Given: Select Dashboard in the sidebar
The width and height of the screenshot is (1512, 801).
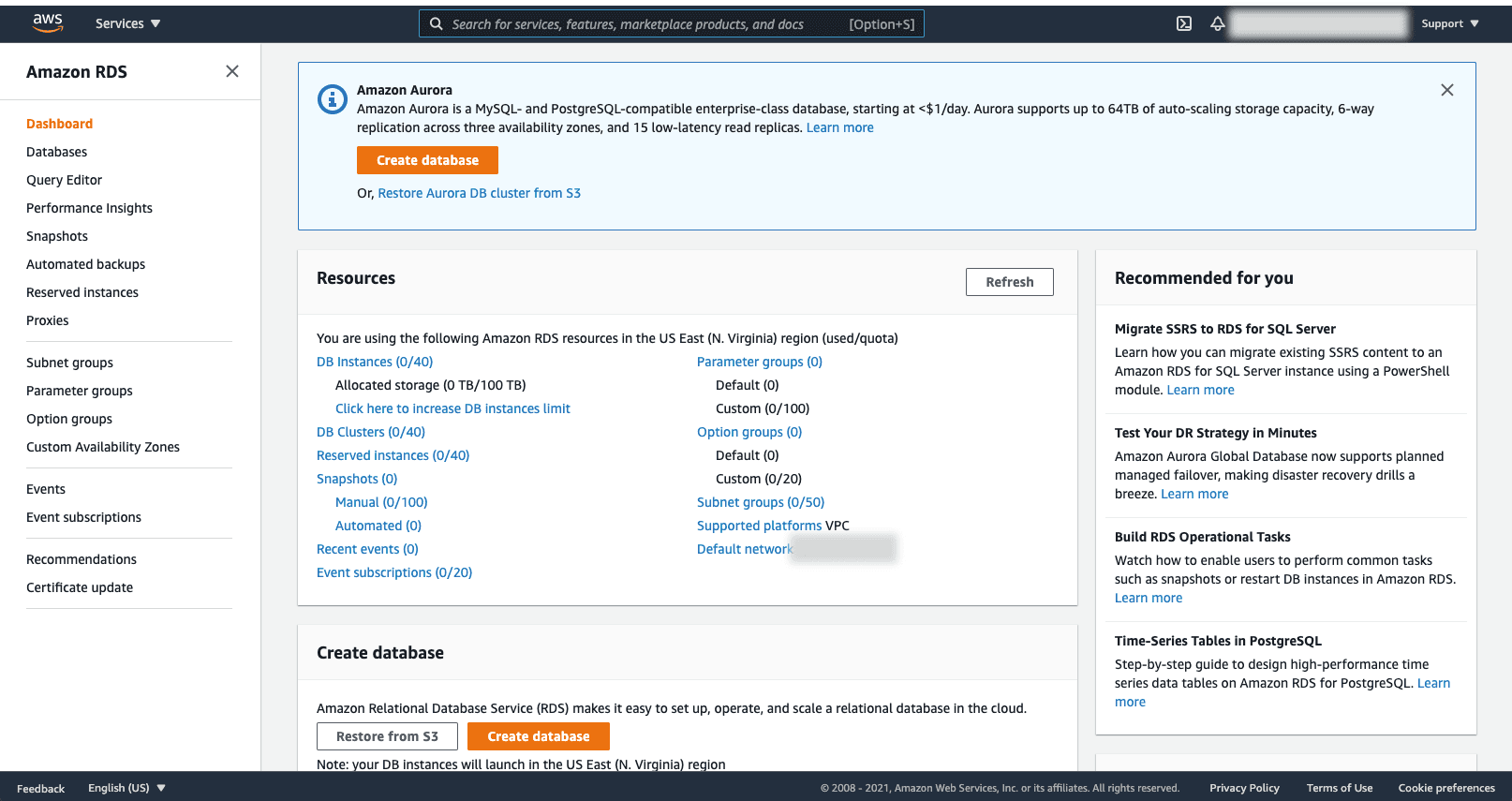Looking at the screenshot, I should tap(59, 124).
